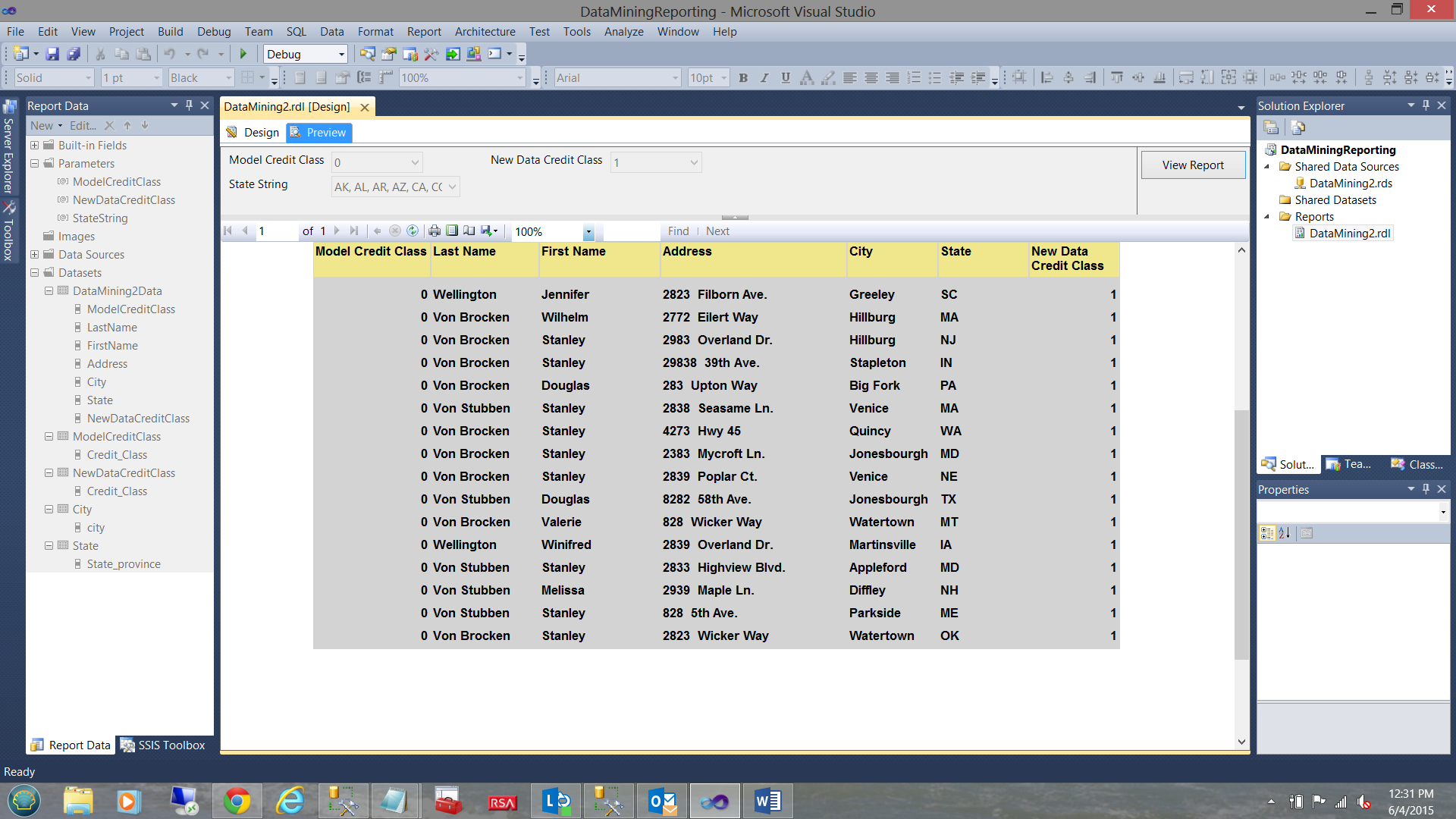The image size is (1456, 819).
Task: Open the Debug configuration dropdown
Action: tap(341, 55)
